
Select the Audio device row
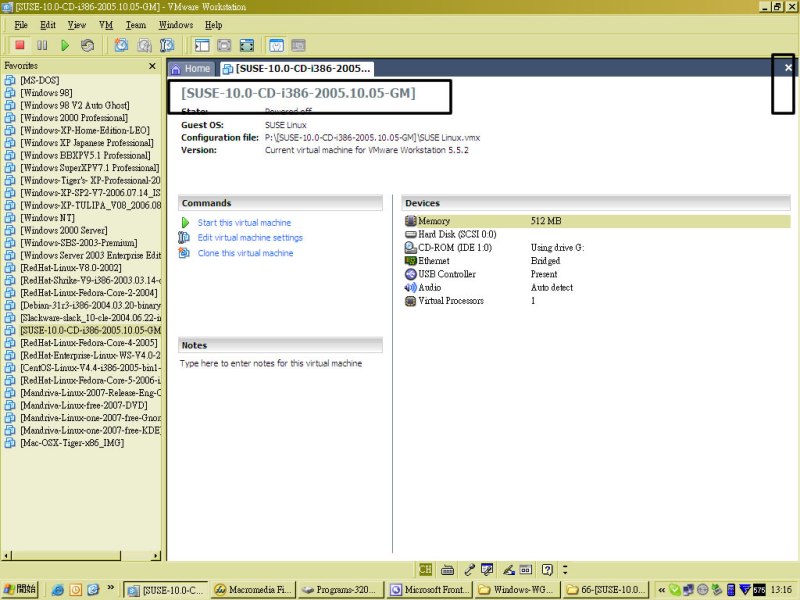[x=596, y=287]
